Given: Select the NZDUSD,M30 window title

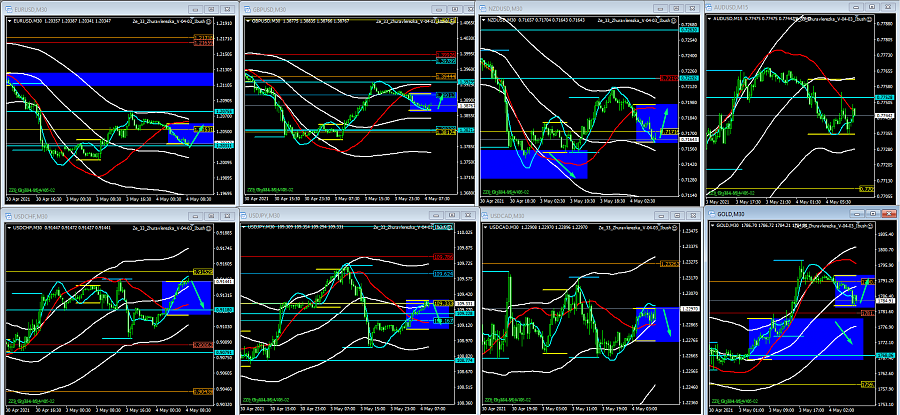Looking at the screenshot, I should 505,8.
